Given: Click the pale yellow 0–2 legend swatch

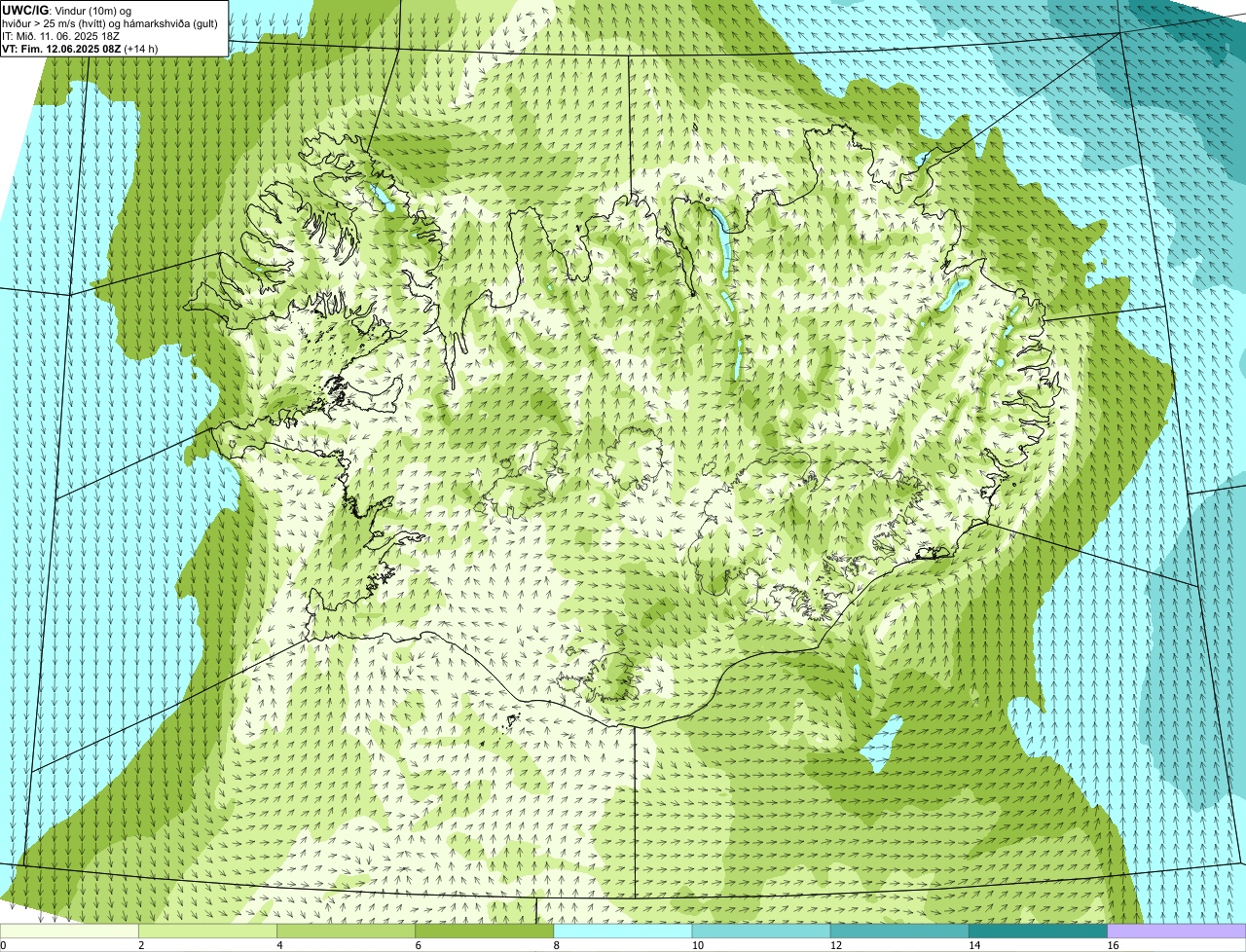Looking at the screenshot, I should point(69,931).
